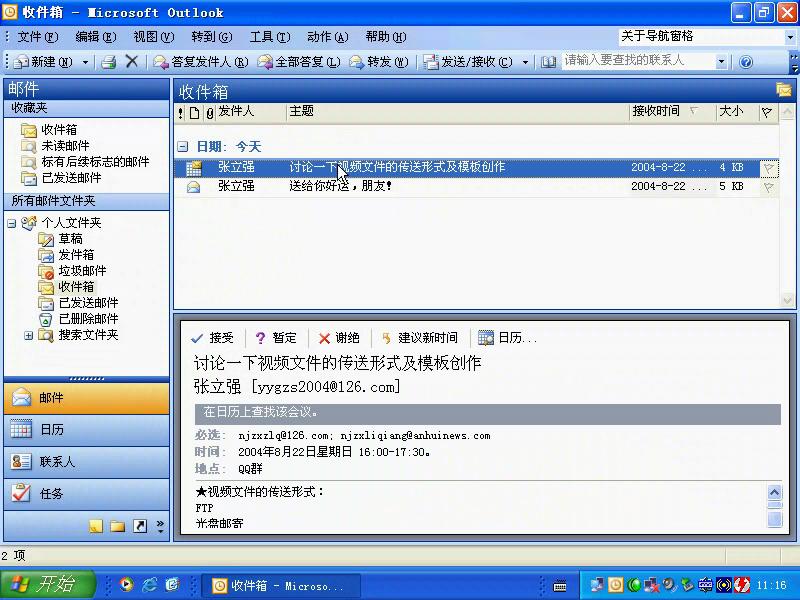Open 已删除邮件 (Deleted Items) folder
800x600 pixels.
[x=88, y=319]
